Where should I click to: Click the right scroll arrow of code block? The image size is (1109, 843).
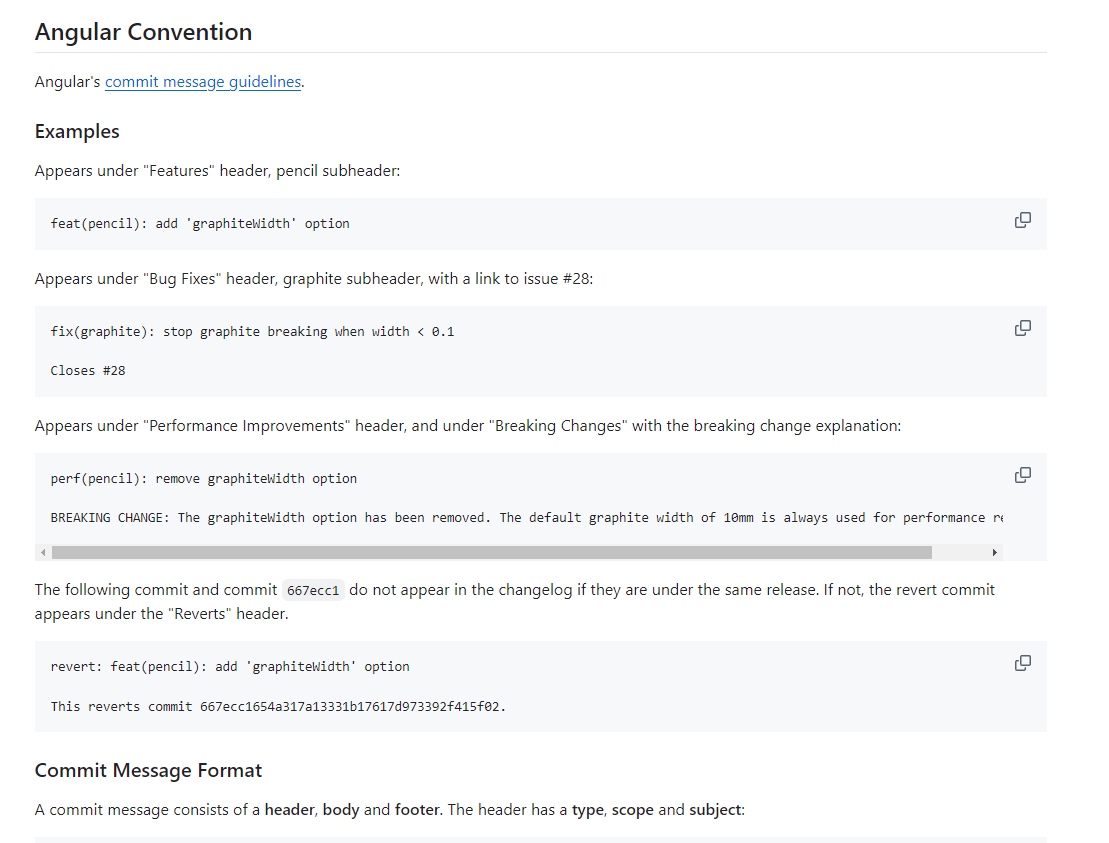pos(994,552)
